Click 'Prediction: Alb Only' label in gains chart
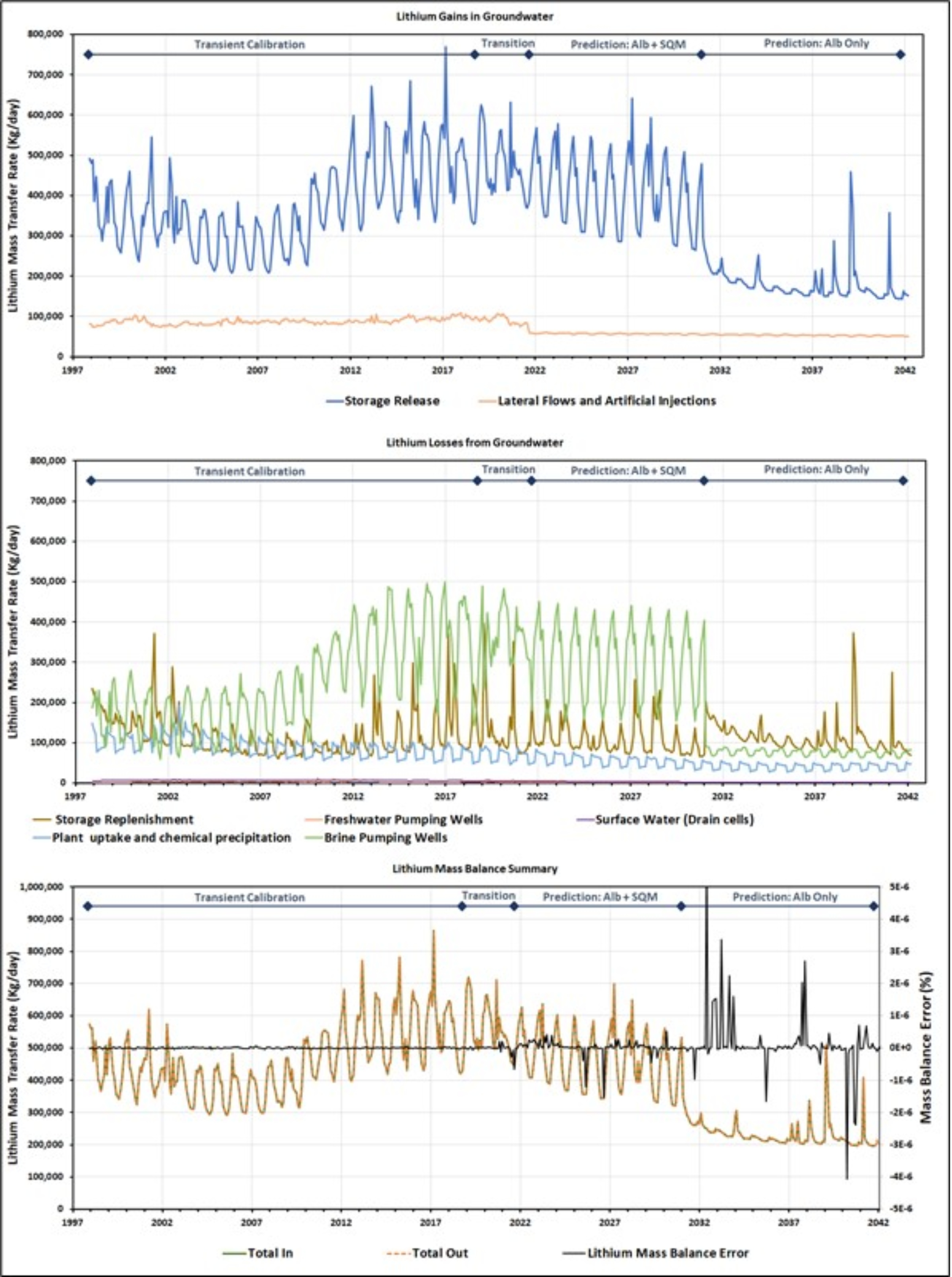Image resolution: width=952 pixels, height=1277 pixels. pos(817,43)
